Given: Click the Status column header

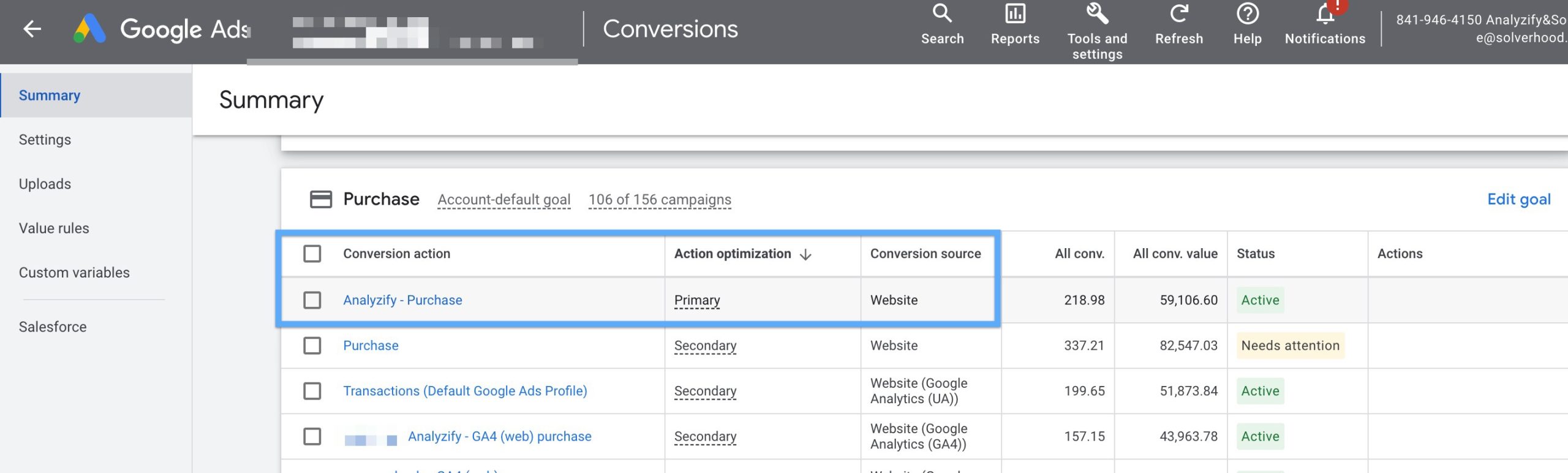Looking at the screenshot, I should pyautogui.click(x=1256, y=254).
